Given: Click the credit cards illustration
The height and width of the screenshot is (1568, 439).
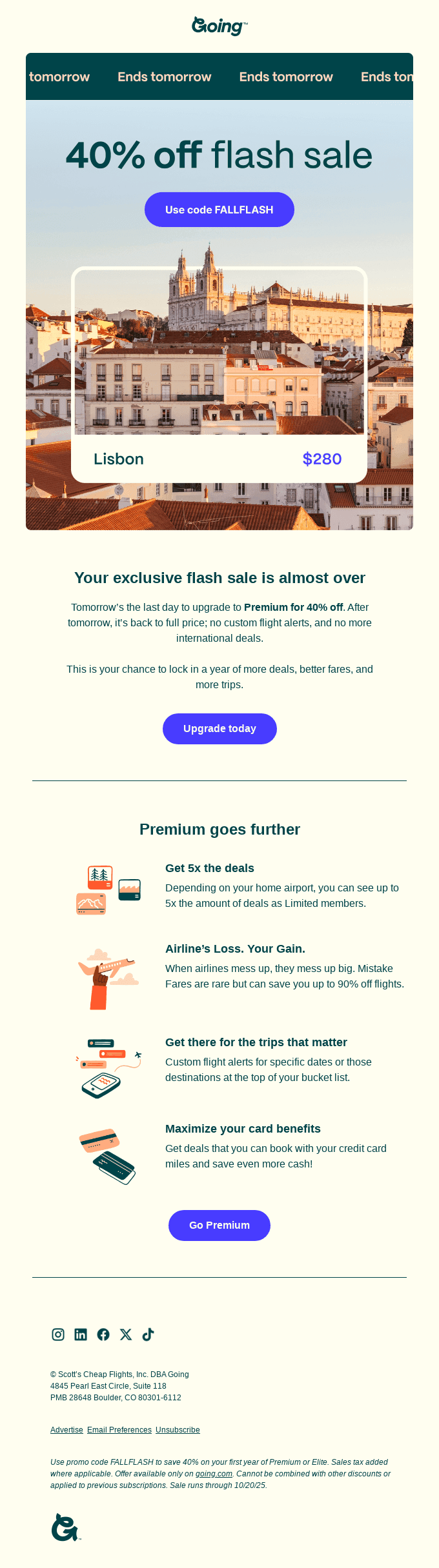Looking at the screenshot, I should 108,1156.
